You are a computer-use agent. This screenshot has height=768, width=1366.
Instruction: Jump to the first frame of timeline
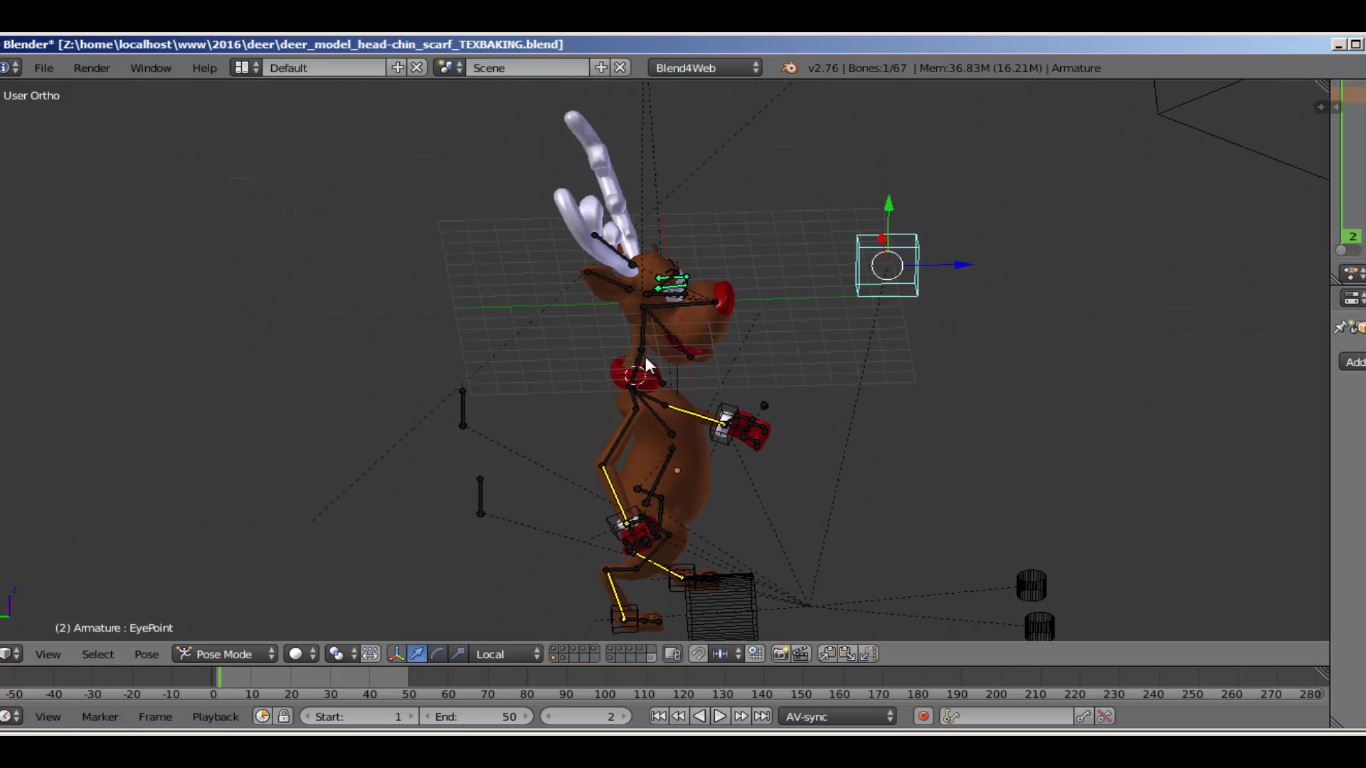point(658,717)
